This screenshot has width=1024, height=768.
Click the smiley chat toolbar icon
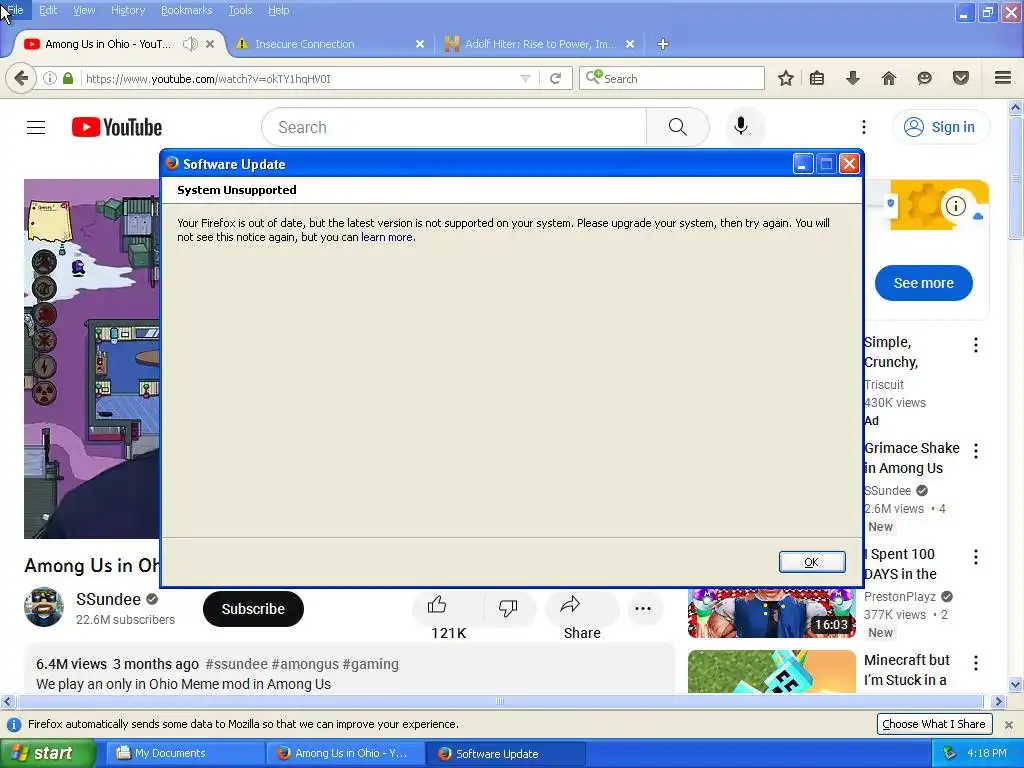(925, 78)
